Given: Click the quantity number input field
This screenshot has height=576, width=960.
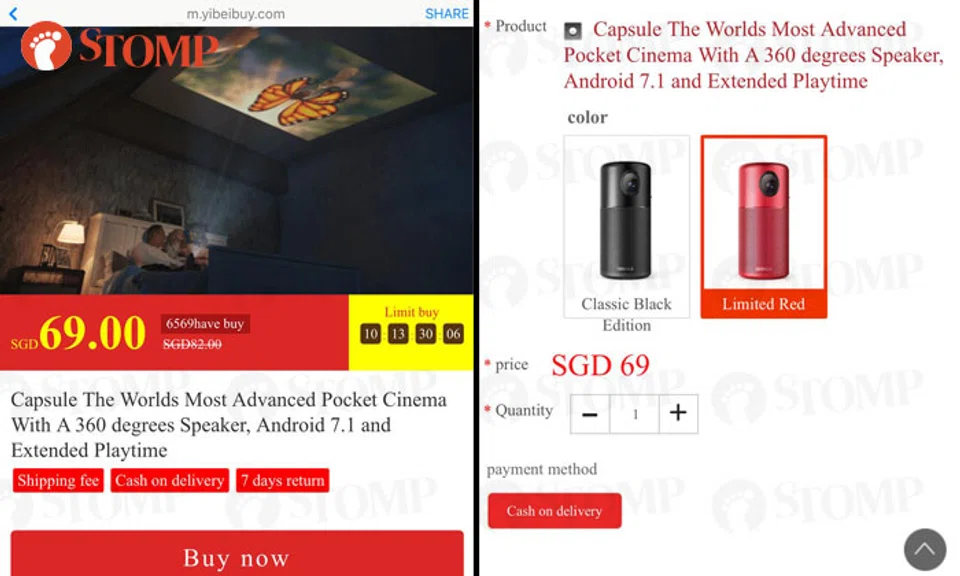Looking at the screenshot, I should (x=634, y=414).
